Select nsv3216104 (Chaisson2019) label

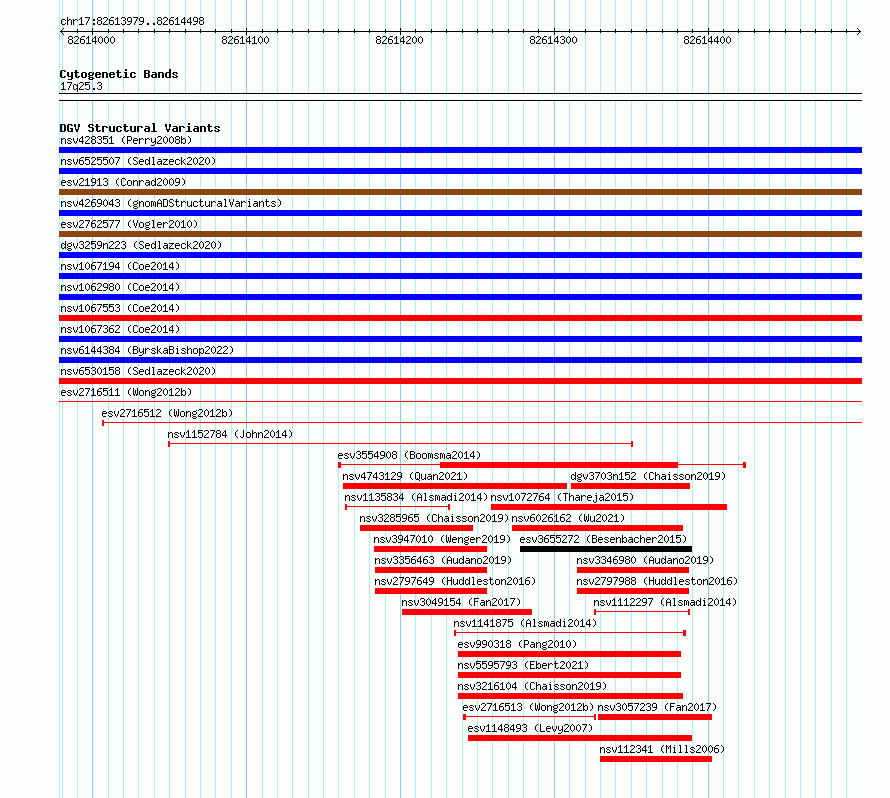532,686
